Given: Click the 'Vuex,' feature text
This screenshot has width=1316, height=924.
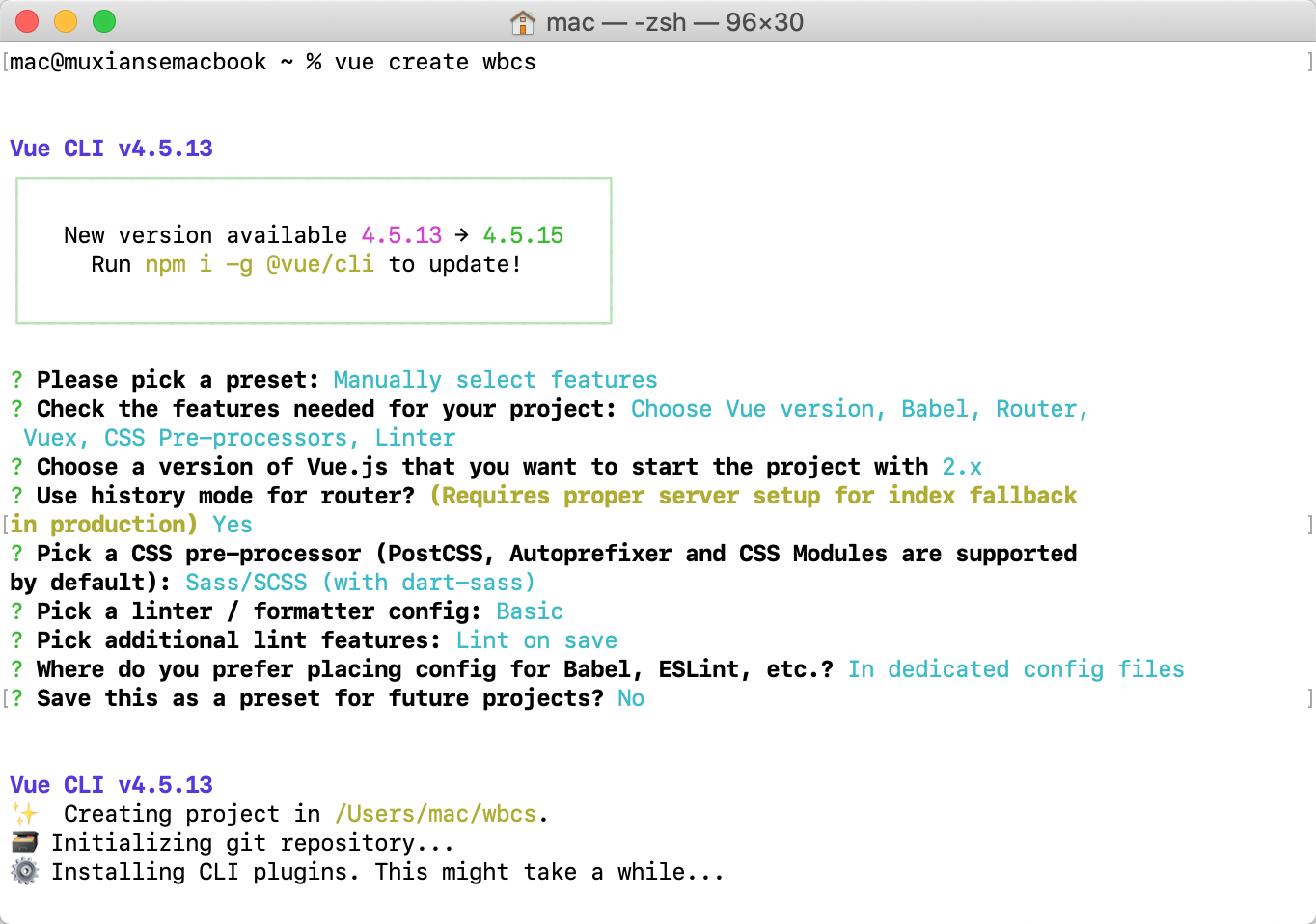Looking at the screenshot, I should pyautogui.click(x=56, y=438).
